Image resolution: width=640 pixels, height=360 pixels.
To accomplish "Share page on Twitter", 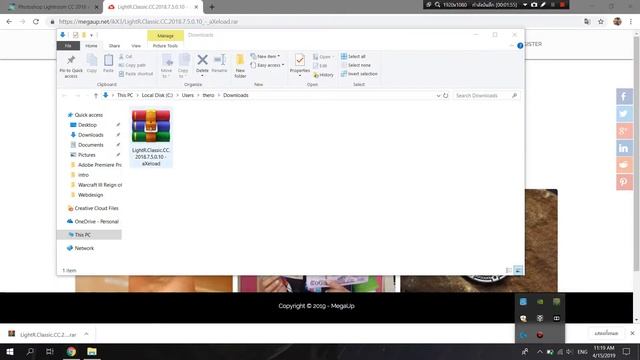I will (x=624, y=114).
